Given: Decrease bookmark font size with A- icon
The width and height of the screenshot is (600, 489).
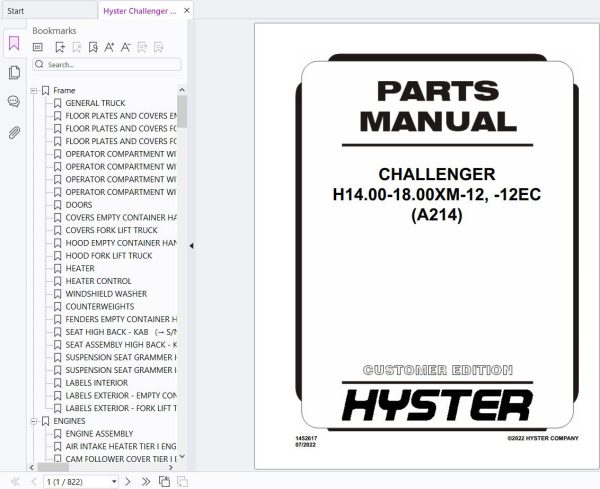Looking at the screenshot, I should (126, 47).
